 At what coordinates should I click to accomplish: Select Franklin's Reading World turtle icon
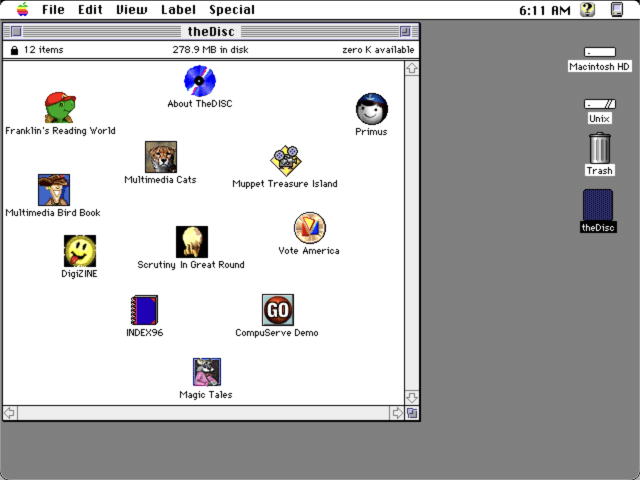point(60,107)
